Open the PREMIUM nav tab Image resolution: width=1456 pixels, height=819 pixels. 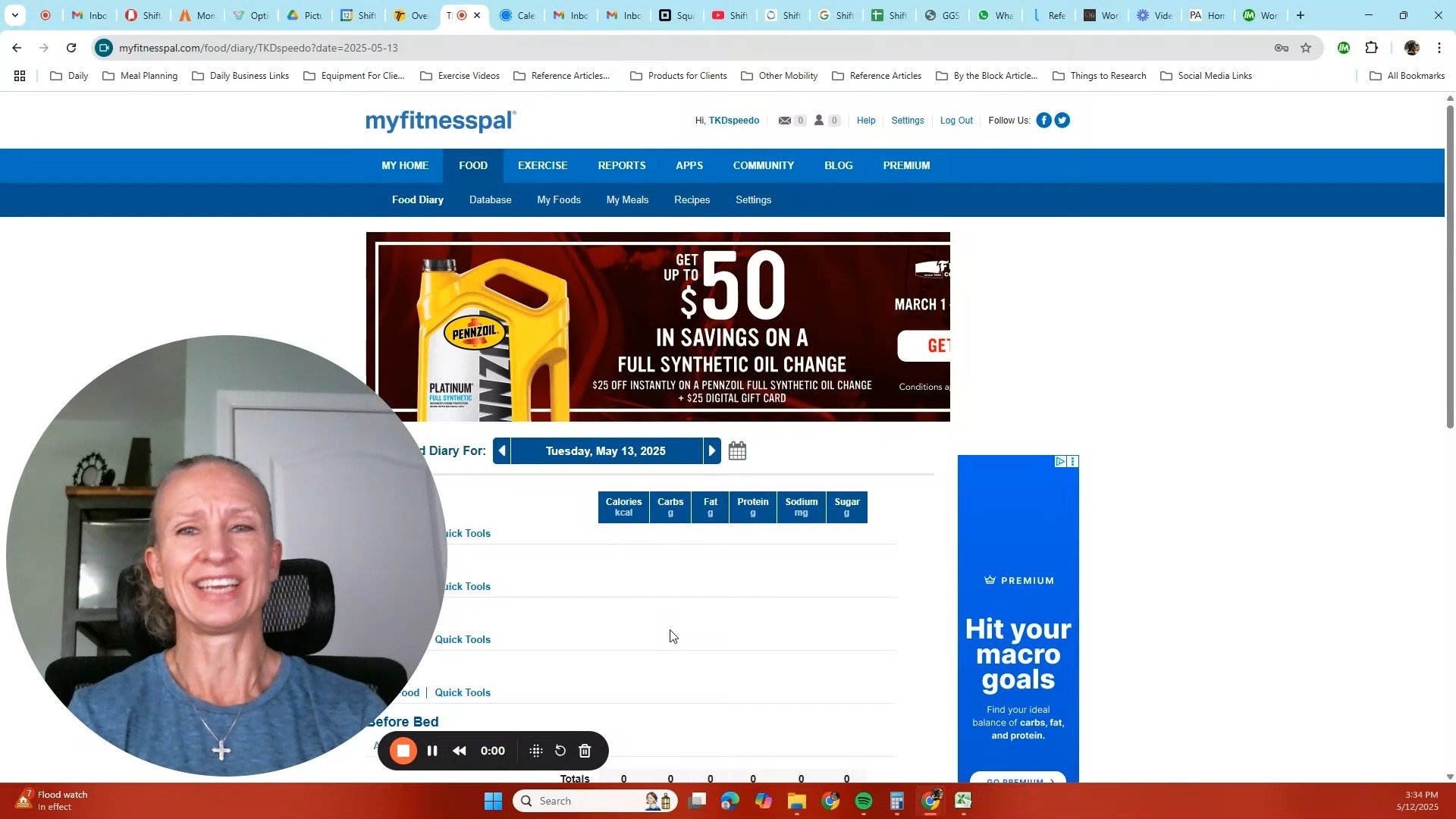(x=906, y=165)
